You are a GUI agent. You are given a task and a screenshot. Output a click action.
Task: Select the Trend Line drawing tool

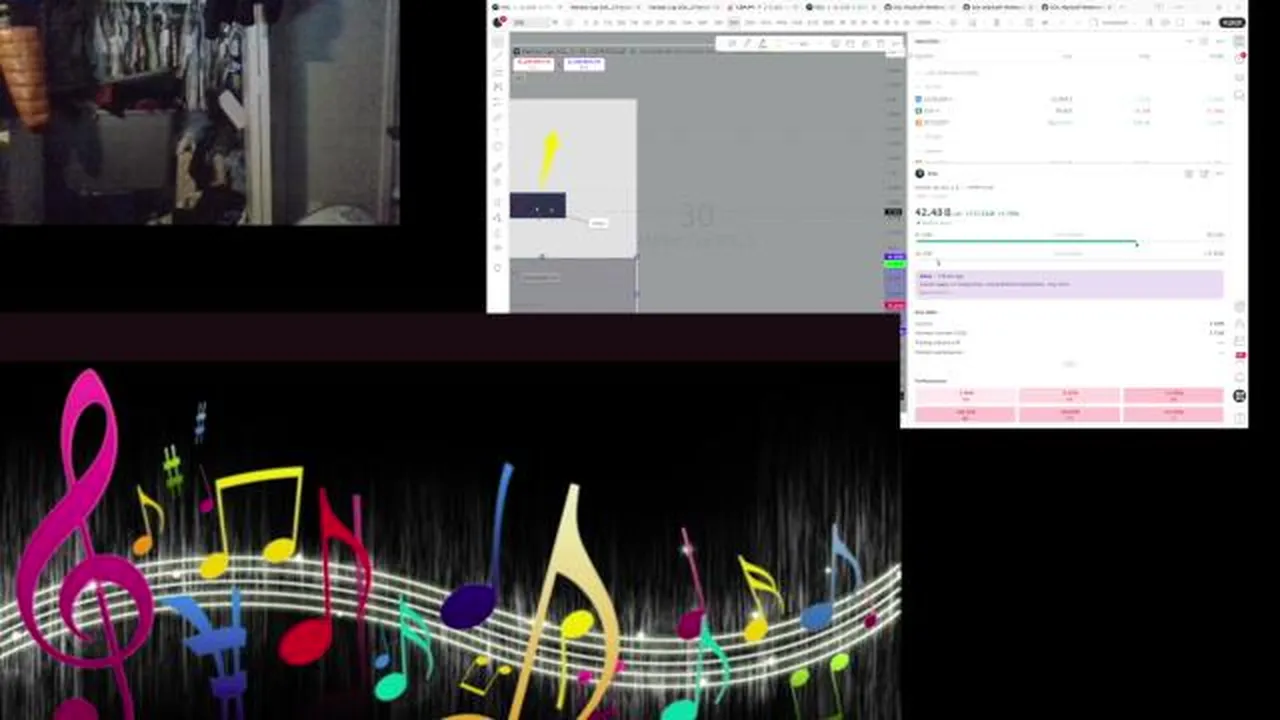pyautogui.click(x=498, y=57)
